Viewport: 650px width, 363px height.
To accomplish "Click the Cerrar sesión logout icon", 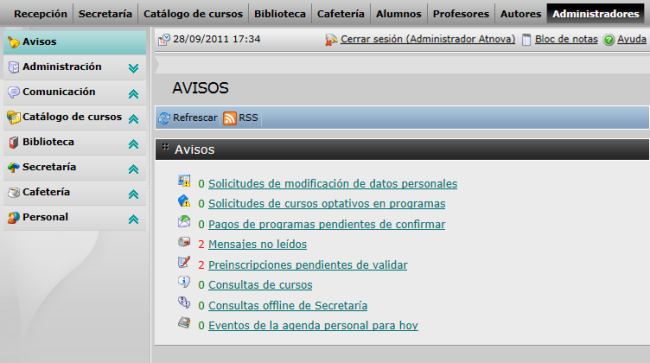I will [x=331, y=40].
